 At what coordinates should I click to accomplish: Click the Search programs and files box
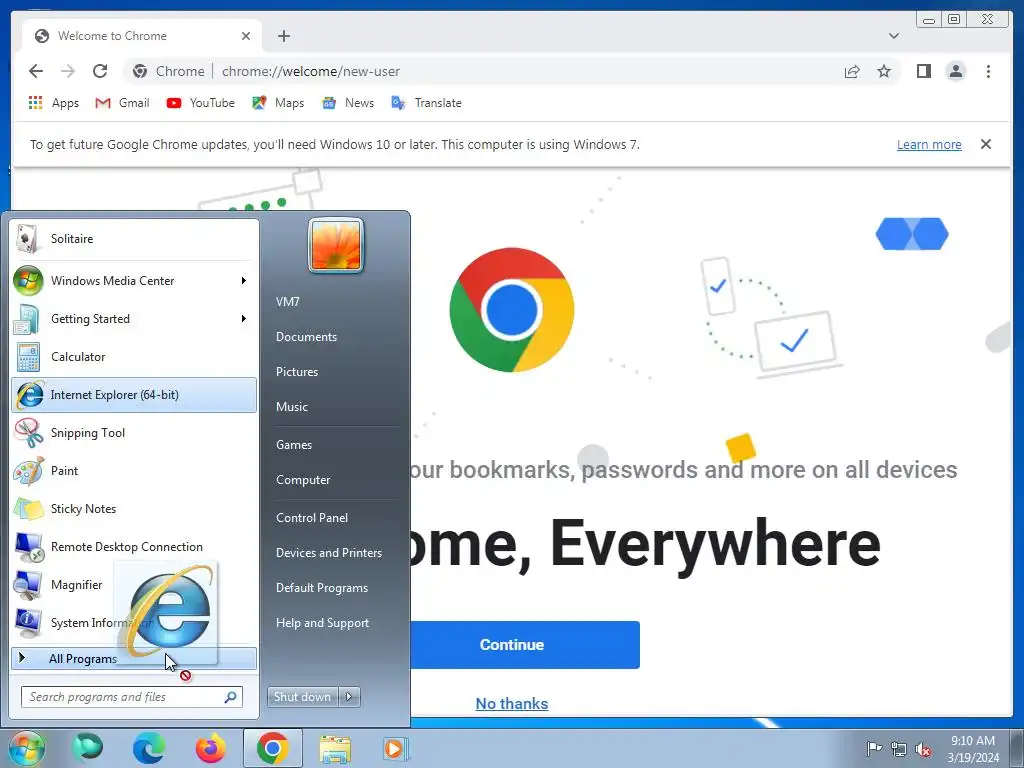(131, 697)
